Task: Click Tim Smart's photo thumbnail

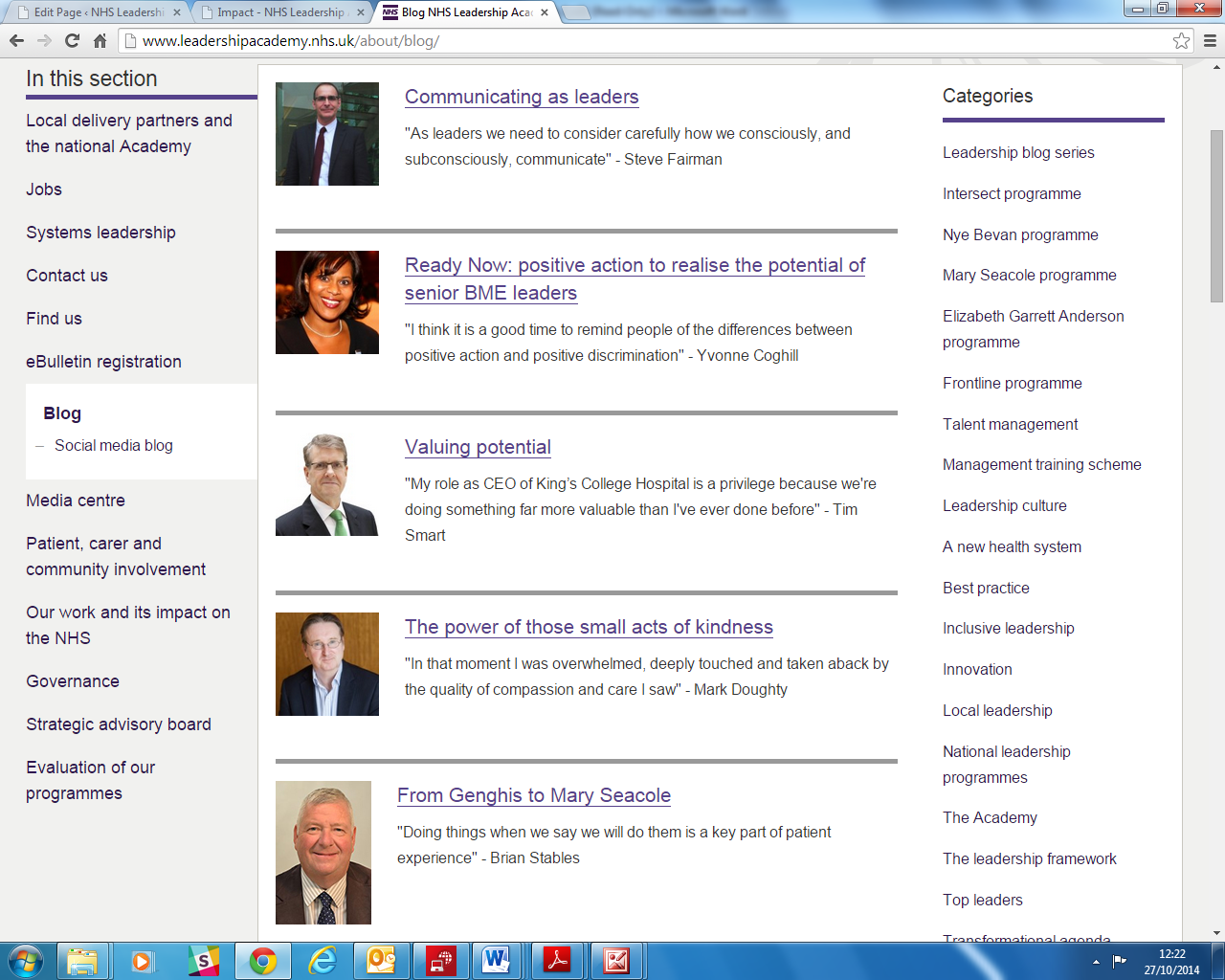Action: coord(327,484)
